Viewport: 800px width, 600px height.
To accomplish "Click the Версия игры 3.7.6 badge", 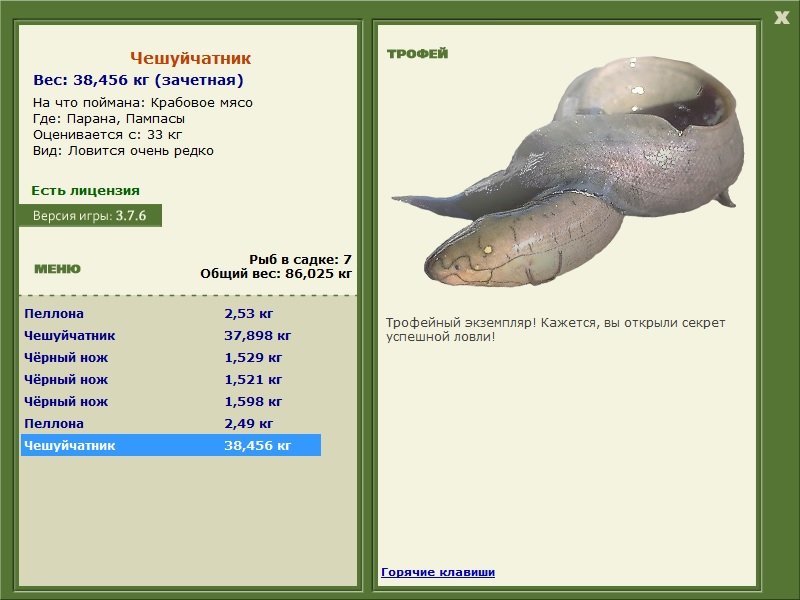I will point(90,215).
